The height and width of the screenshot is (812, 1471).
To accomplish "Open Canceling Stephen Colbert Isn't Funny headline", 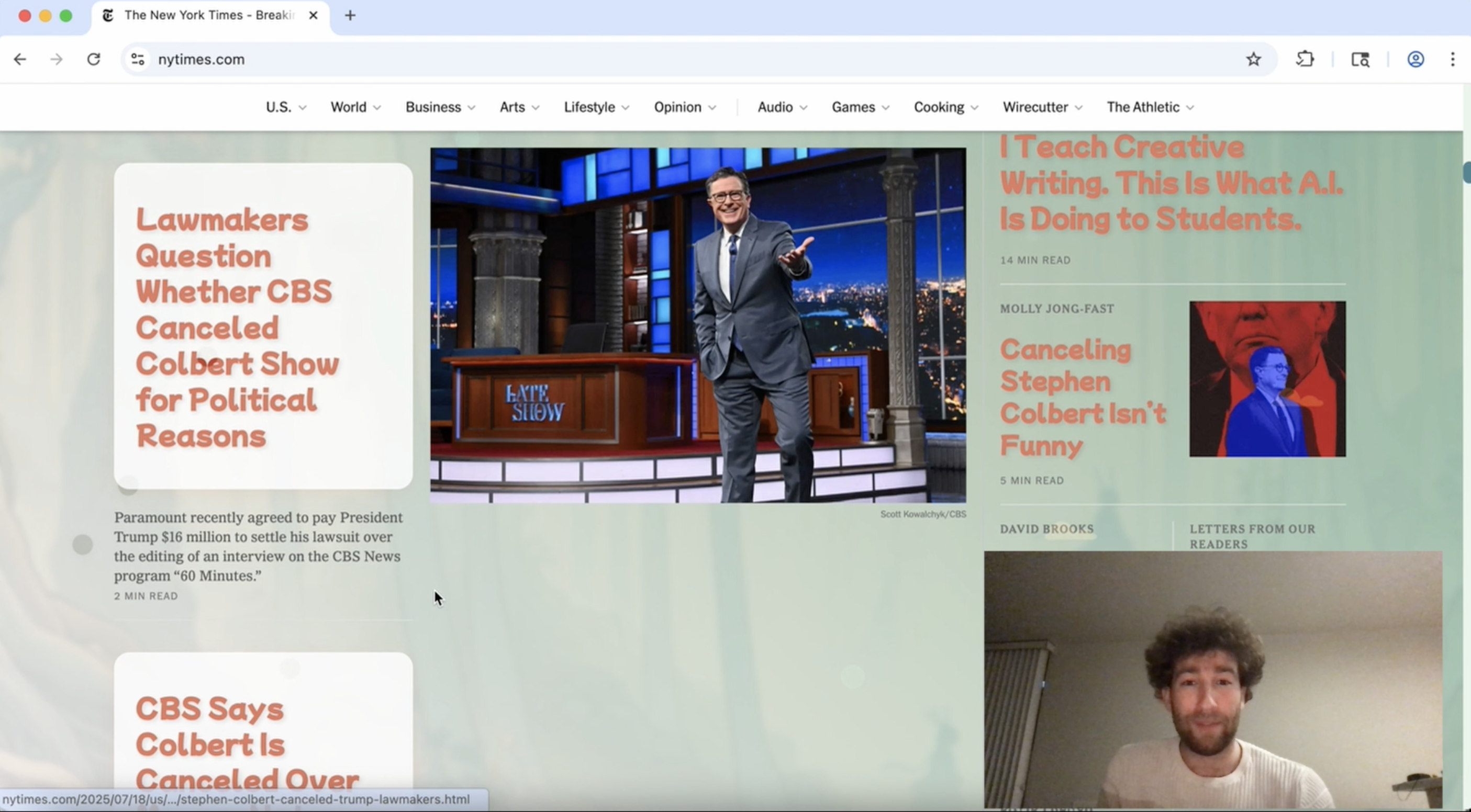I will point(1083,397).
